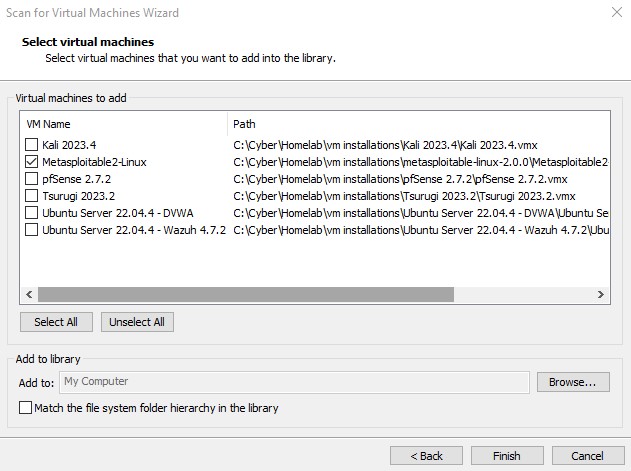
Task: Select Ubuntu Server 22.04.4 - DVWA checkbox
Action: pos(32,213)
